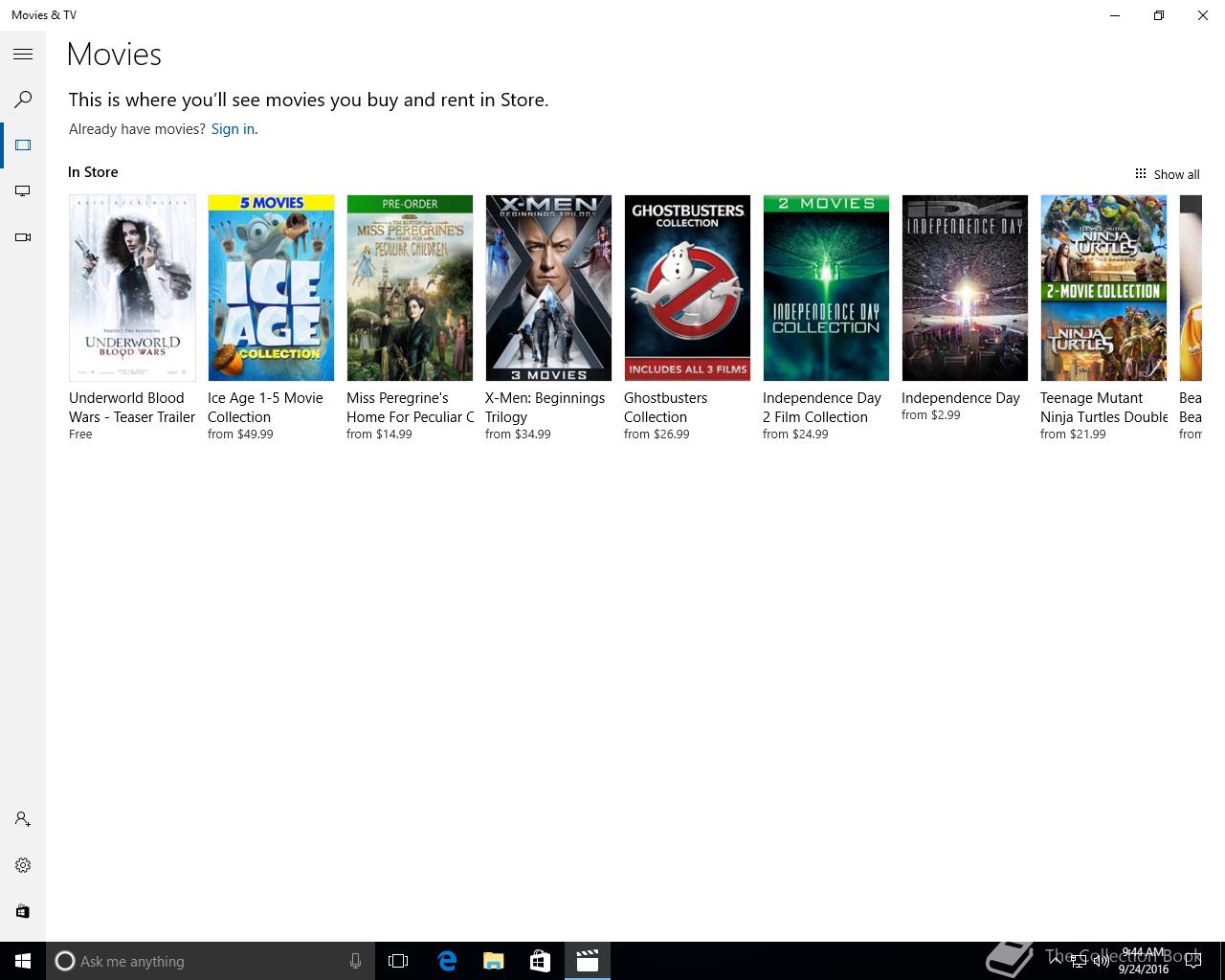Click the 'from $26.99' price

(657, 434)
